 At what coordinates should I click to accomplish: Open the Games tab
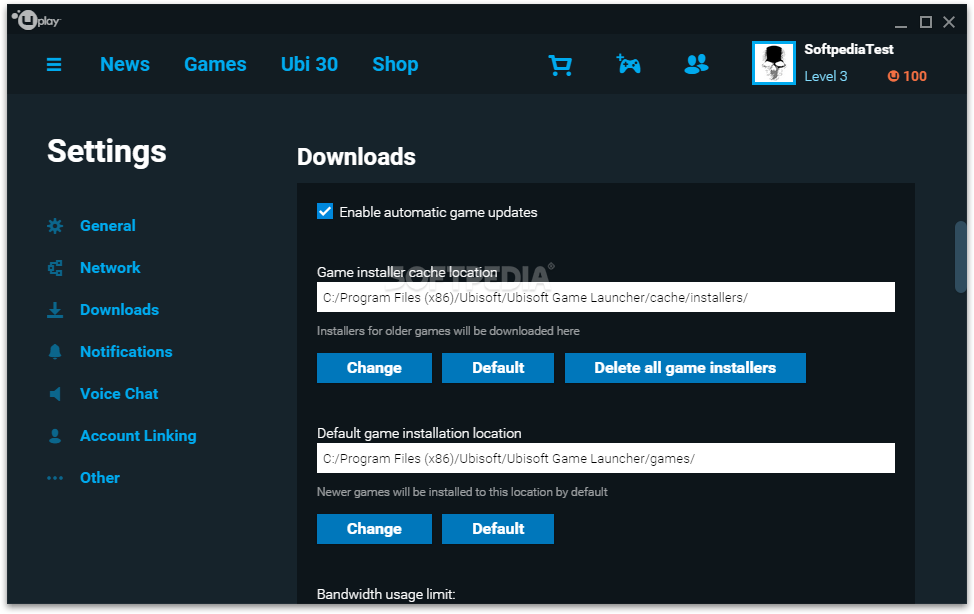(x=215, y=64)
